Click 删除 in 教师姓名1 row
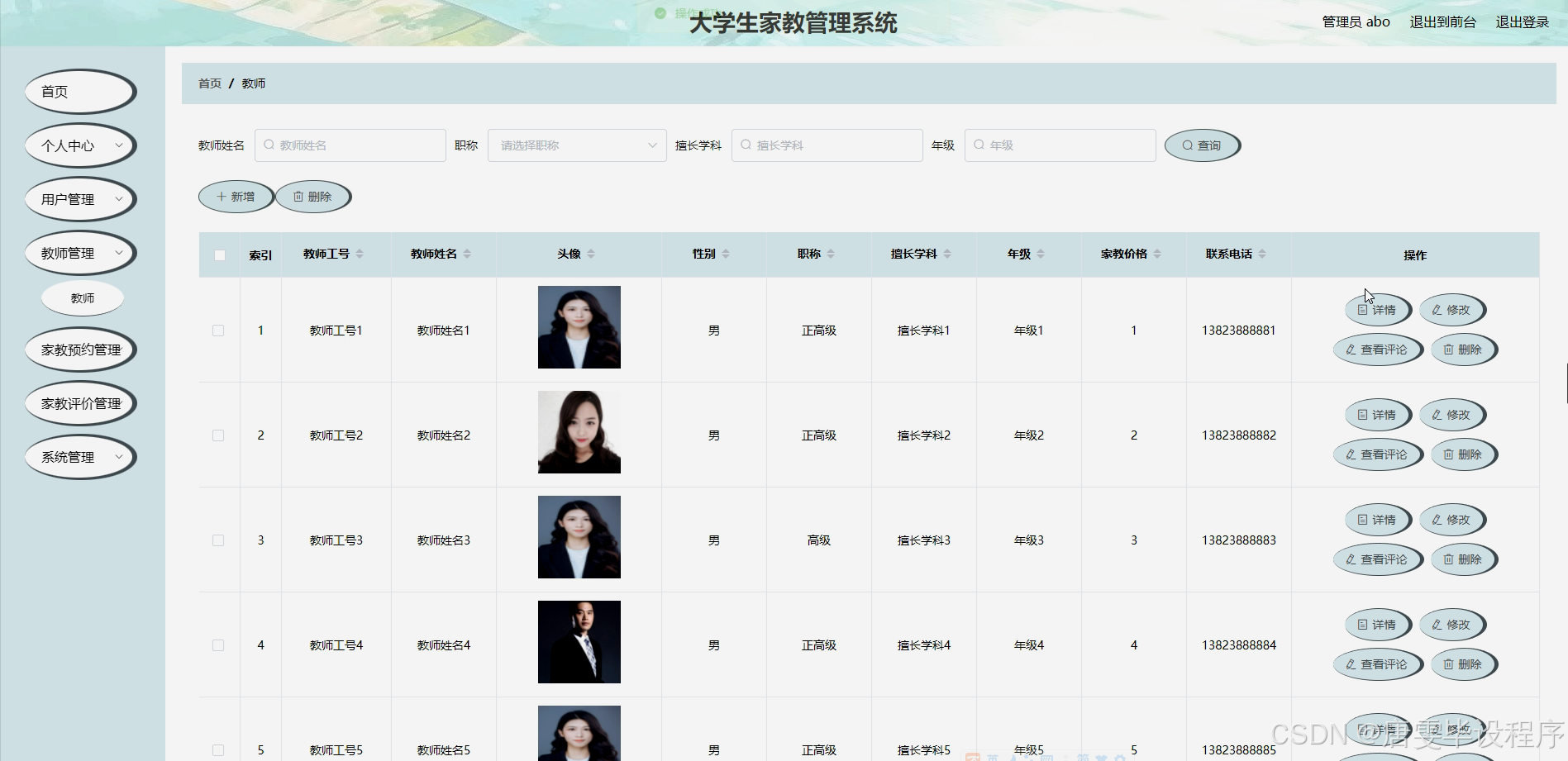Viewport: 1568px width, 761px height. coord(1464,350)
